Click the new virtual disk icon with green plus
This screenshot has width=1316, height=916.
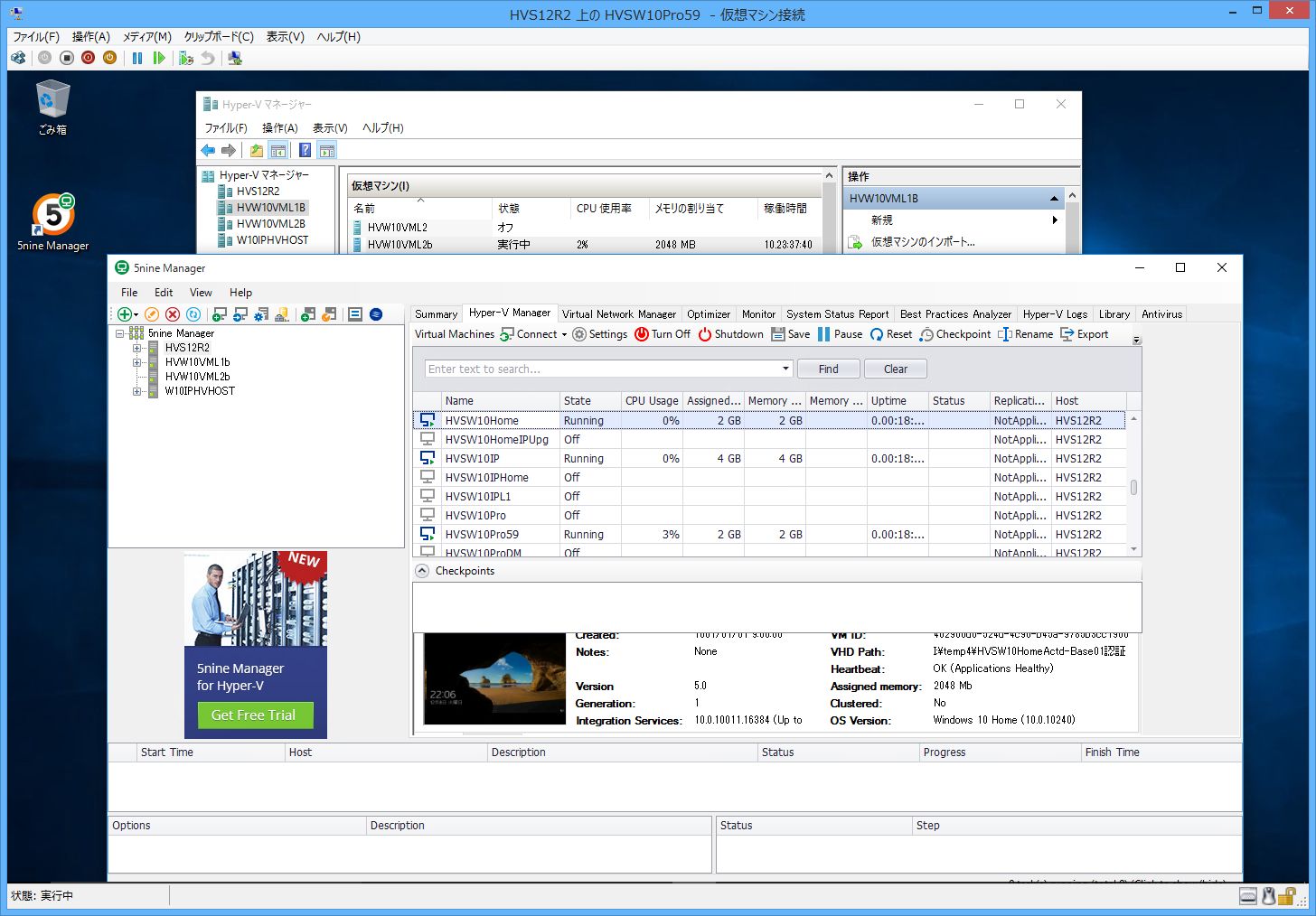(307, 314)
